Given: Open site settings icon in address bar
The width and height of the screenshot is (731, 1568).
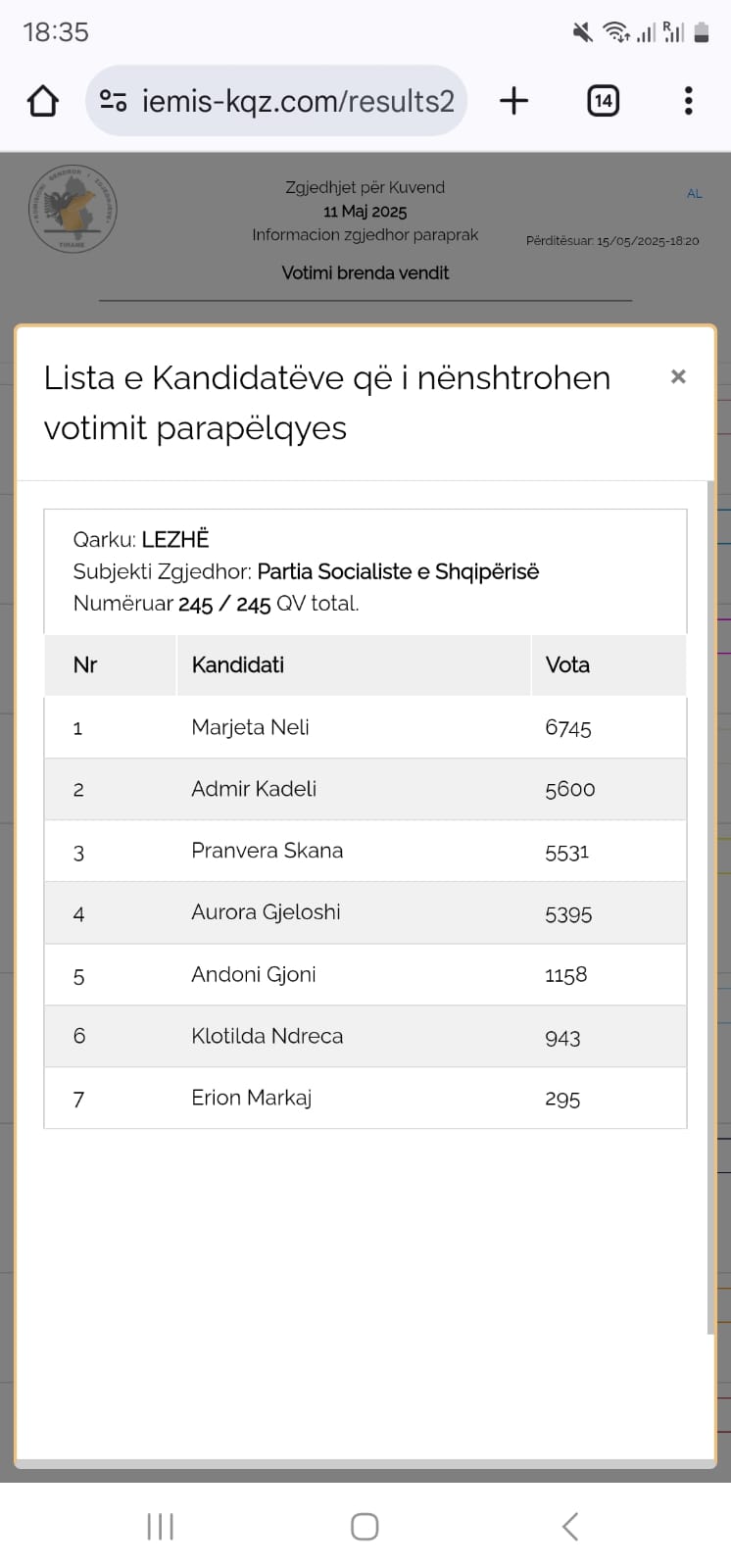Looking at the screenshot, I should 114,101.
